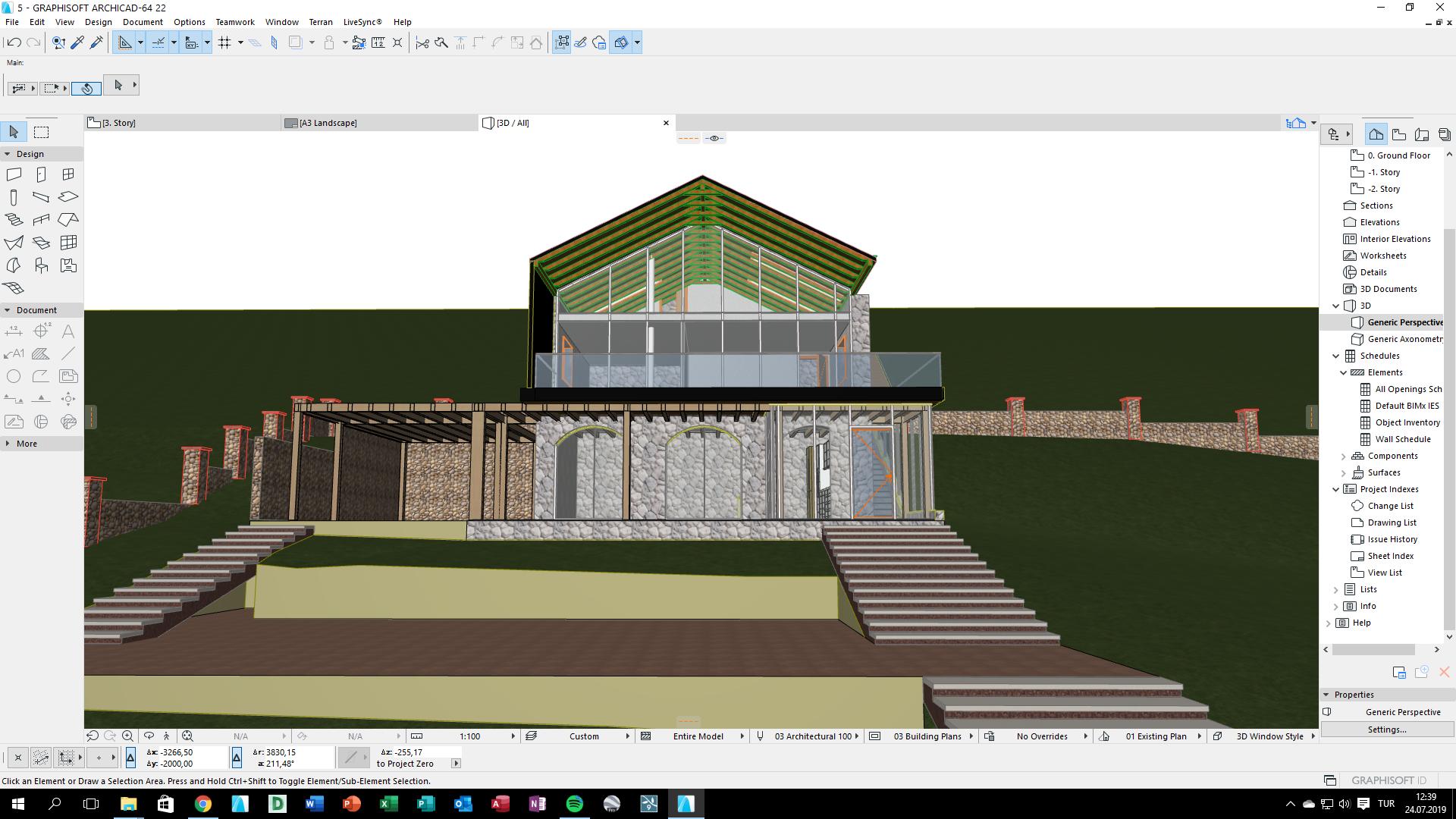Select the Curtain Wall tool

68,243
